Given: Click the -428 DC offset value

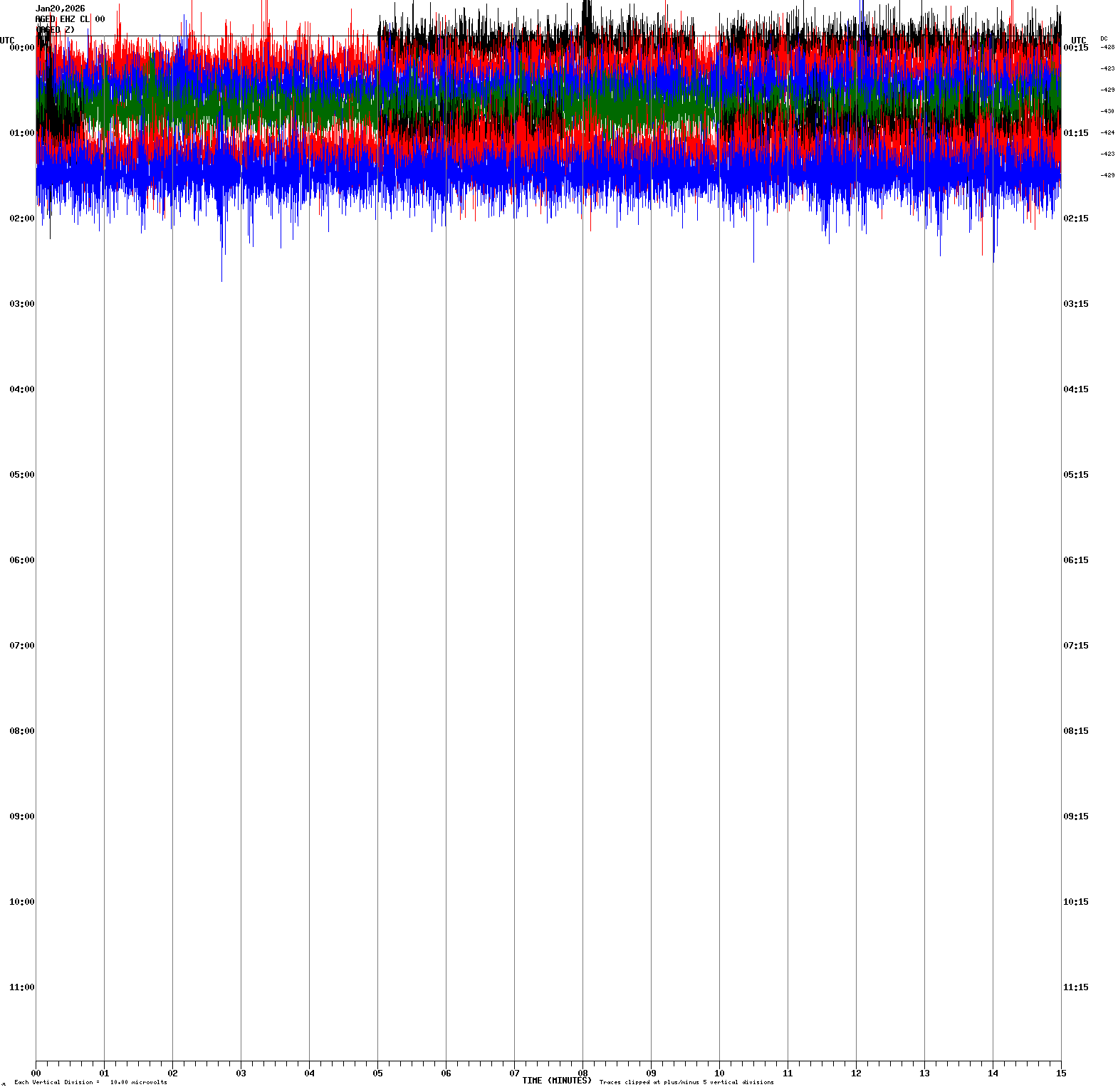Looking at the screenshot, I should click(x=1107, y=47).
